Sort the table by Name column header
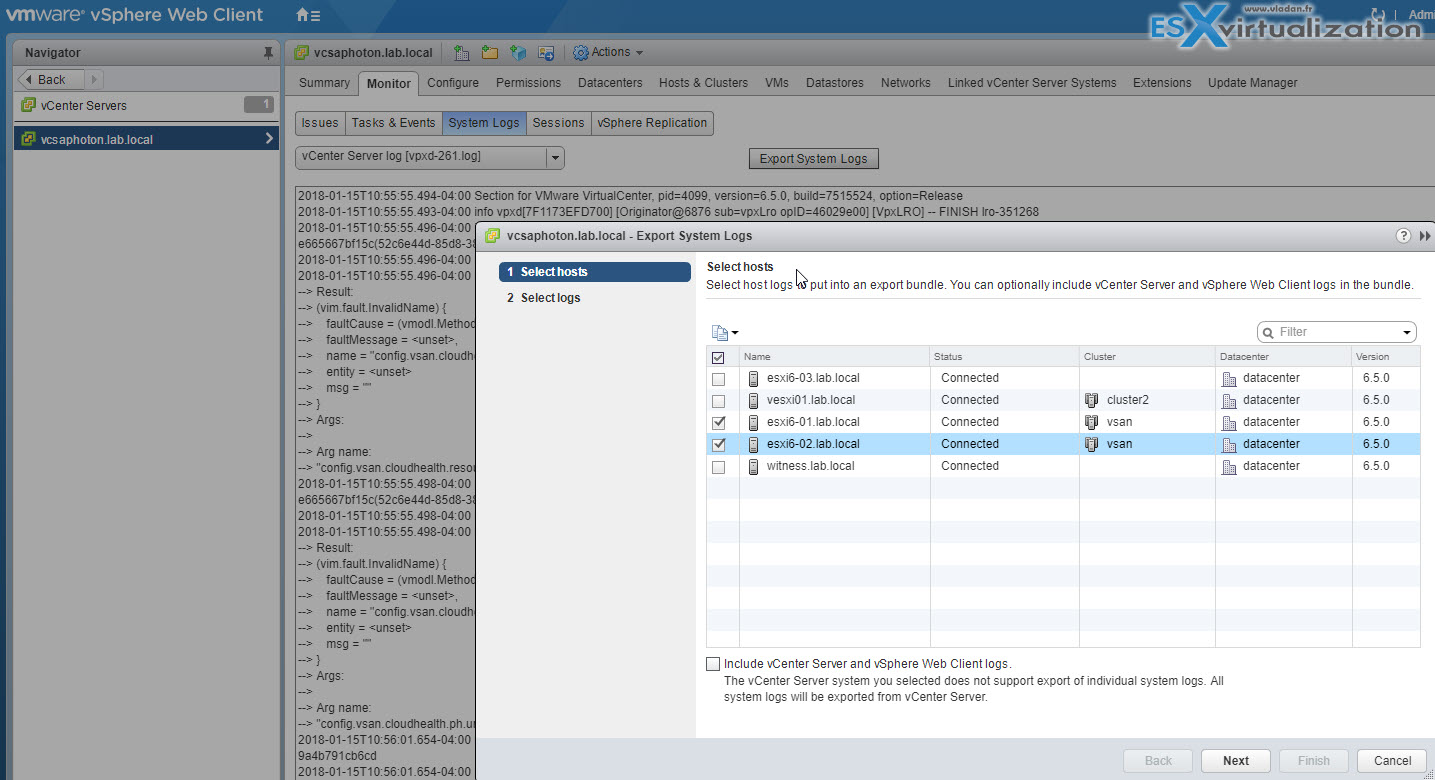 point(834,357)
